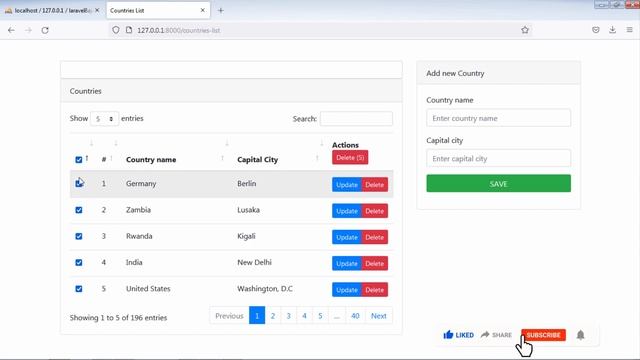
Task: Go to page 2 of the table
Action: pyautogui.click(x=273, y=316)
